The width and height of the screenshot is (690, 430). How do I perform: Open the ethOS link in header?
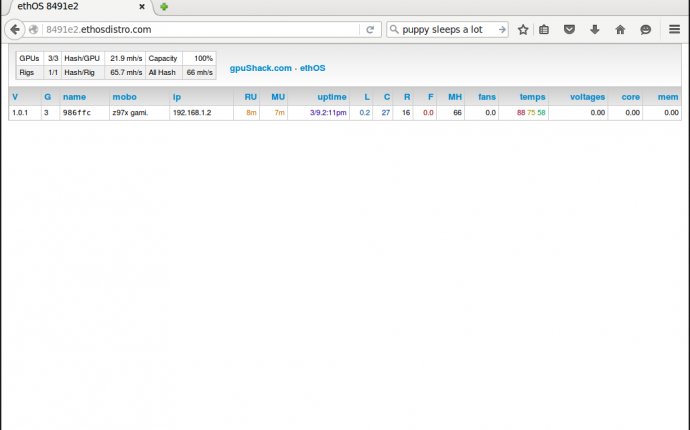[x=312, y=68]
